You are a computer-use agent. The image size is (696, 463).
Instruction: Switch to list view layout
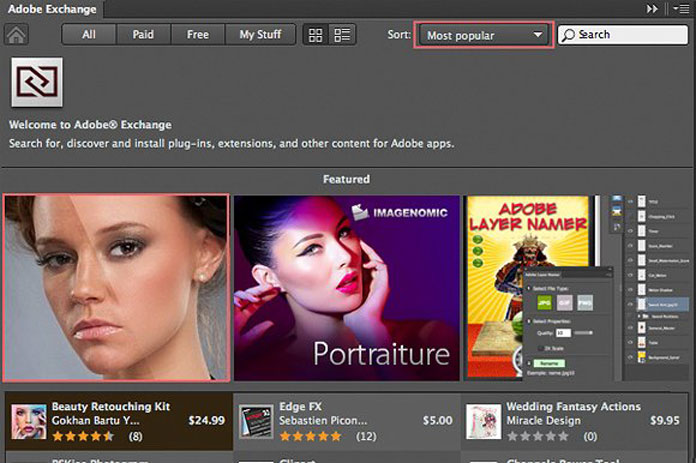342,35
